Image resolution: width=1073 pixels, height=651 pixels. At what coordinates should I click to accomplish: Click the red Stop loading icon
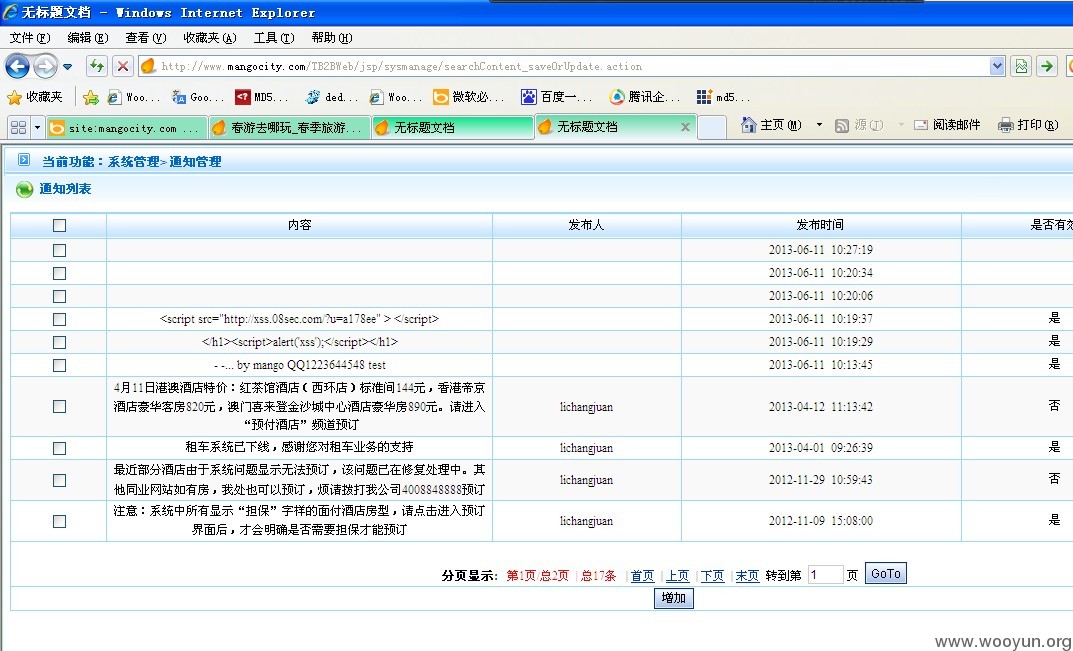(122, 66)
